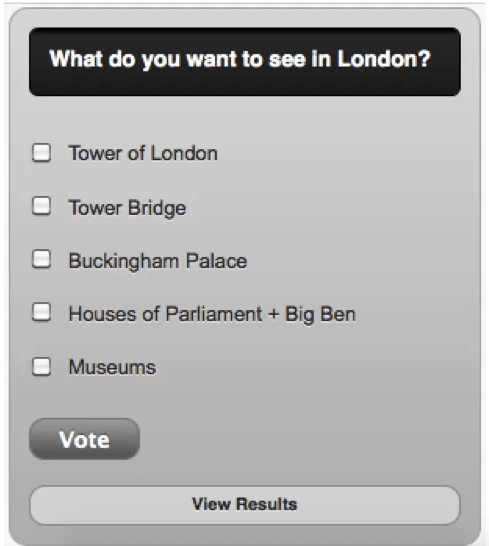Click the word "Parliament" in the fourth option
The width and height of the screenshot is (489, 546).
[x=214, y=314]
